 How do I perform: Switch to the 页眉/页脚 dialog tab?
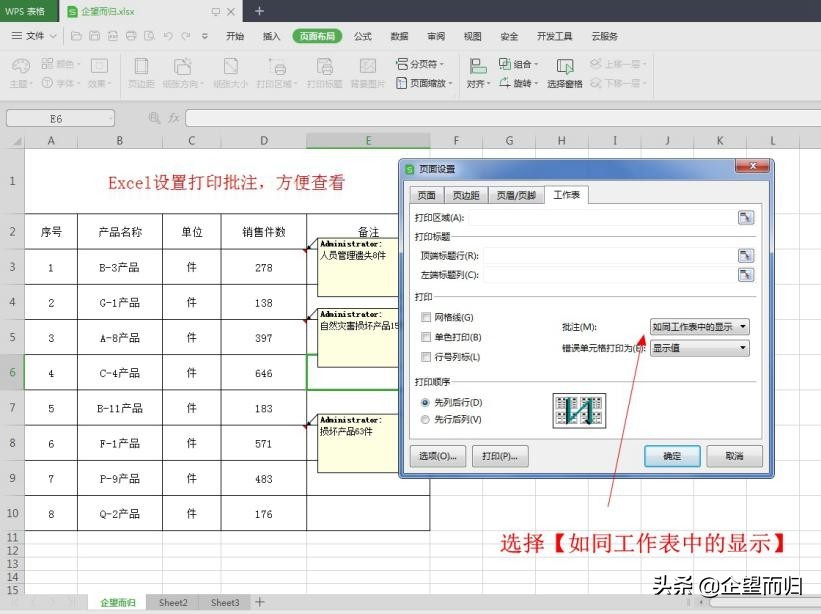click(x=518, y=195)
